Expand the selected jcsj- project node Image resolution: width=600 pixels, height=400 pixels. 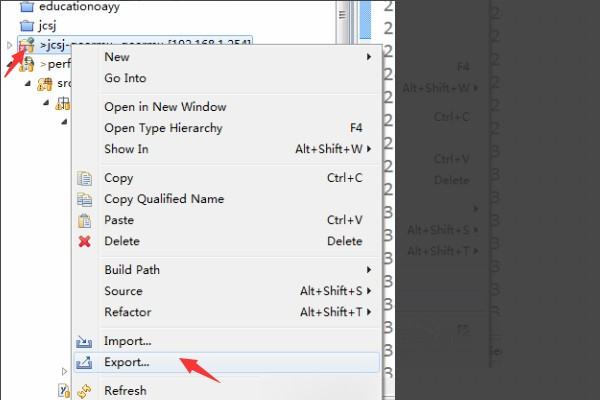pyautogui.click(x=10, y=45)
